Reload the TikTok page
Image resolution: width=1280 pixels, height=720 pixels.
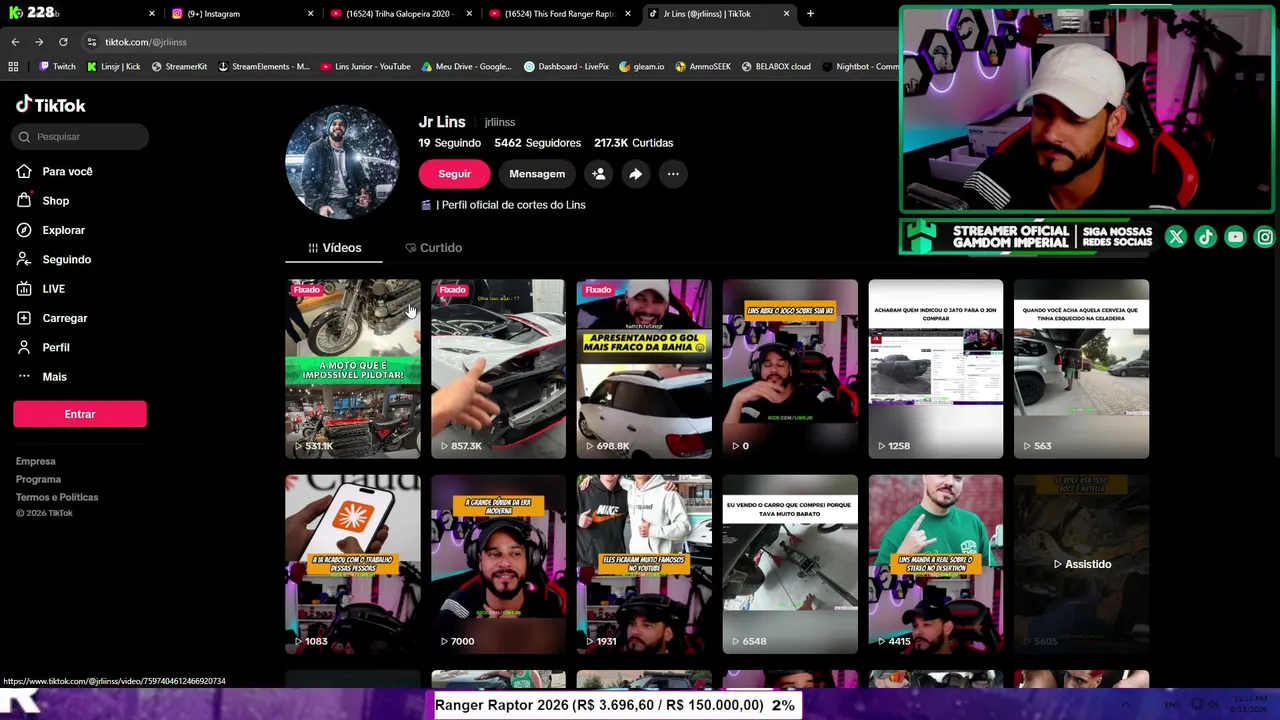pos(63,42)
